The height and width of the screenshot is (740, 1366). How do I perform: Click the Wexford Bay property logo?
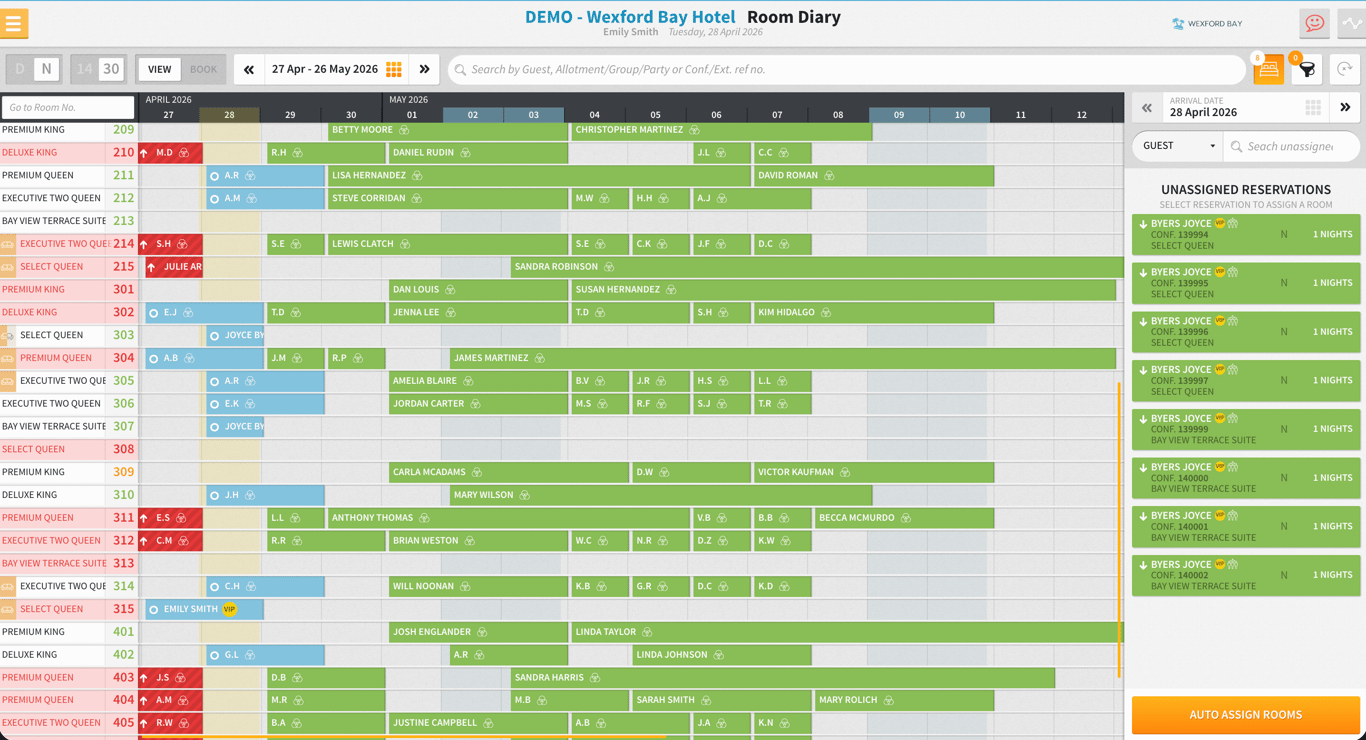[1208, 23]
